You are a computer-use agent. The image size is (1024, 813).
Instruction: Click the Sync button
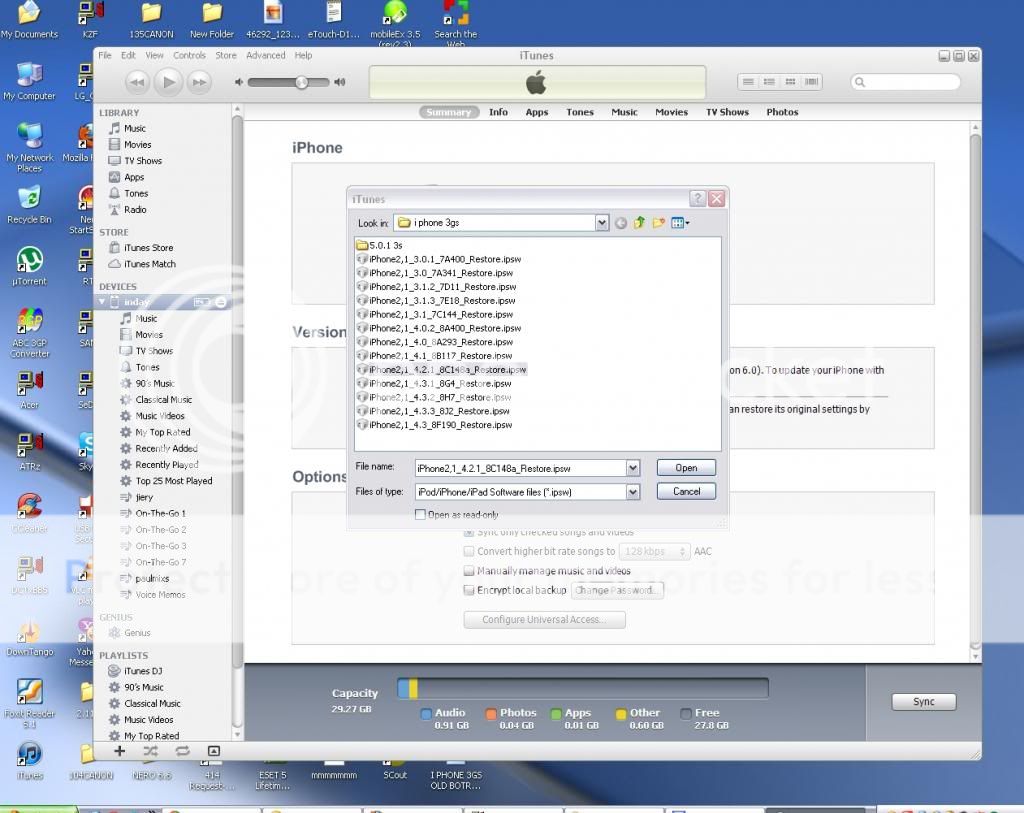923,701
